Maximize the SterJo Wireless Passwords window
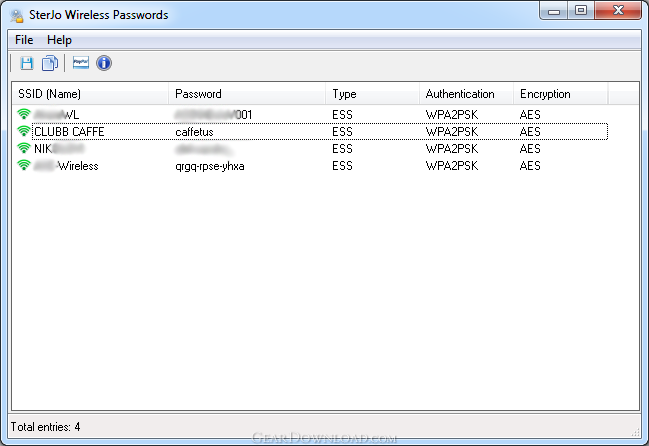Image resolution: width=649 pixels, height=446 pixels. click(x=581, y=11)
